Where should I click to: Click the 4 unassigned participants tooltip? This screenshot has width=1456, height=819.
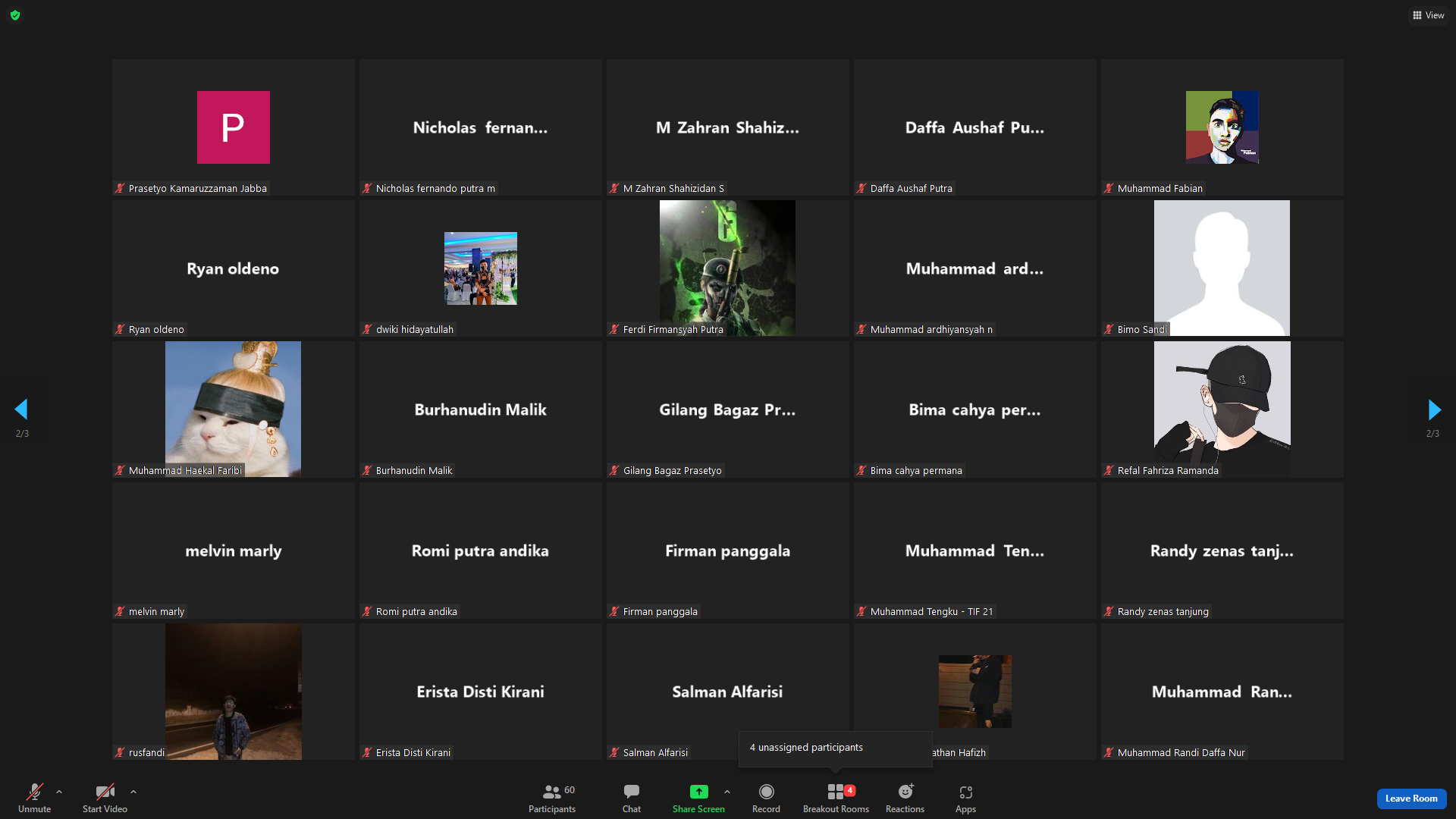tap(836, 748)
